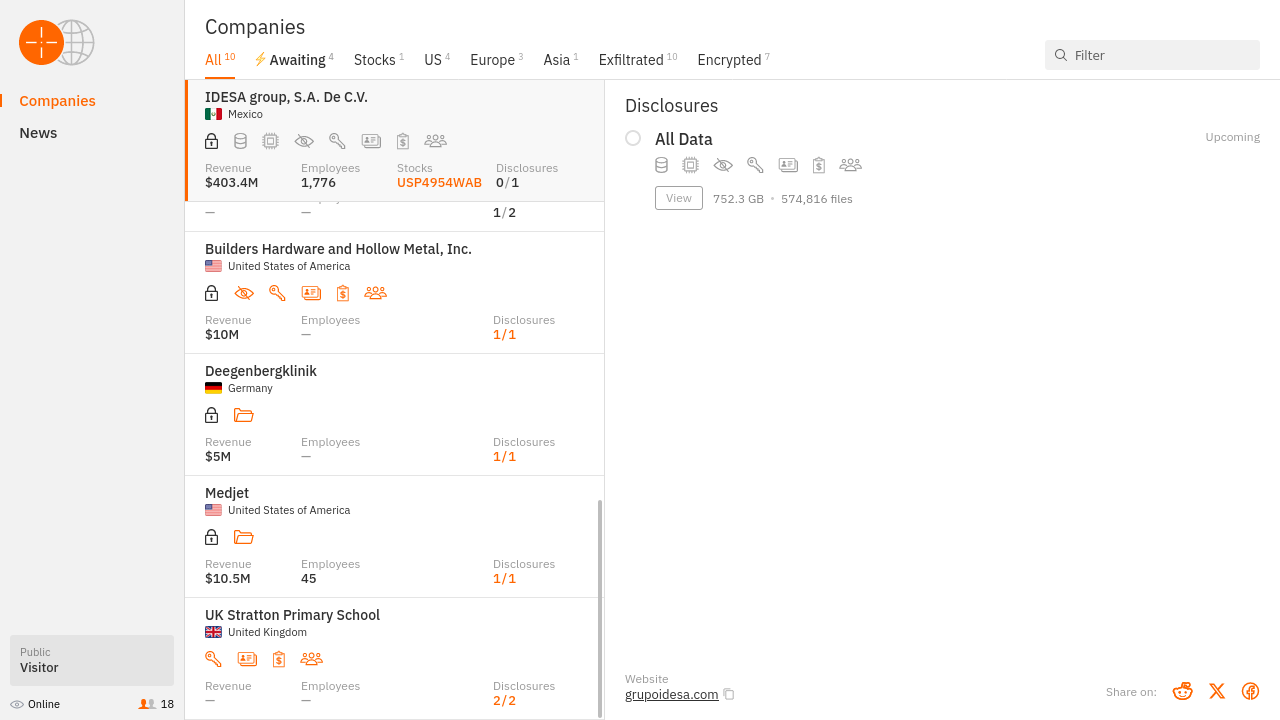Image resolution: width=1280 pixels, height=720 pixels.
Task: Switch to the Awaiting tab
Action: click(294, 60)
